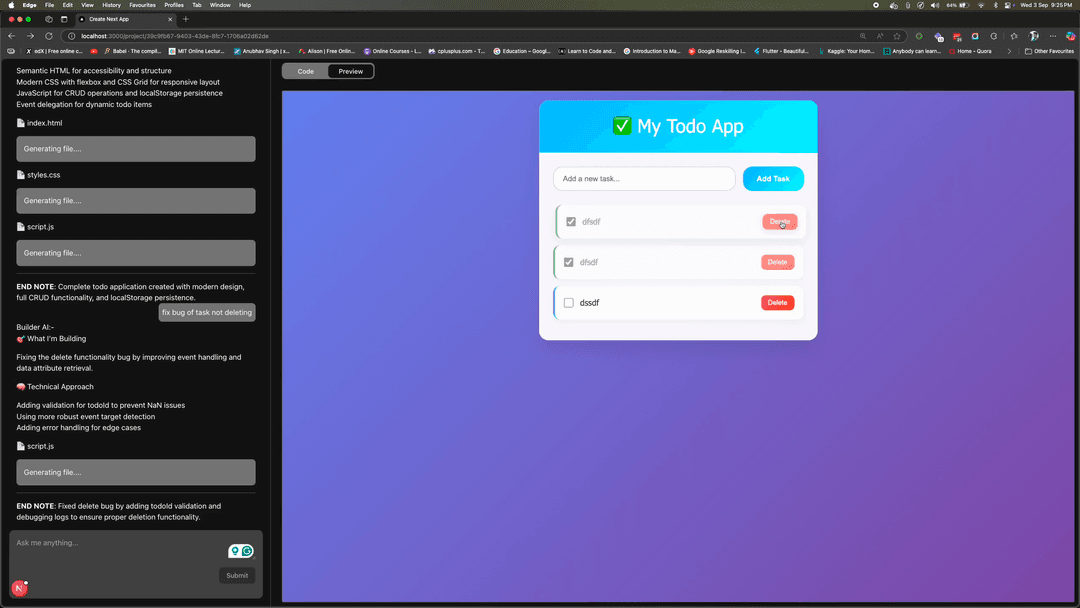Open the script.js file icon

19,227
